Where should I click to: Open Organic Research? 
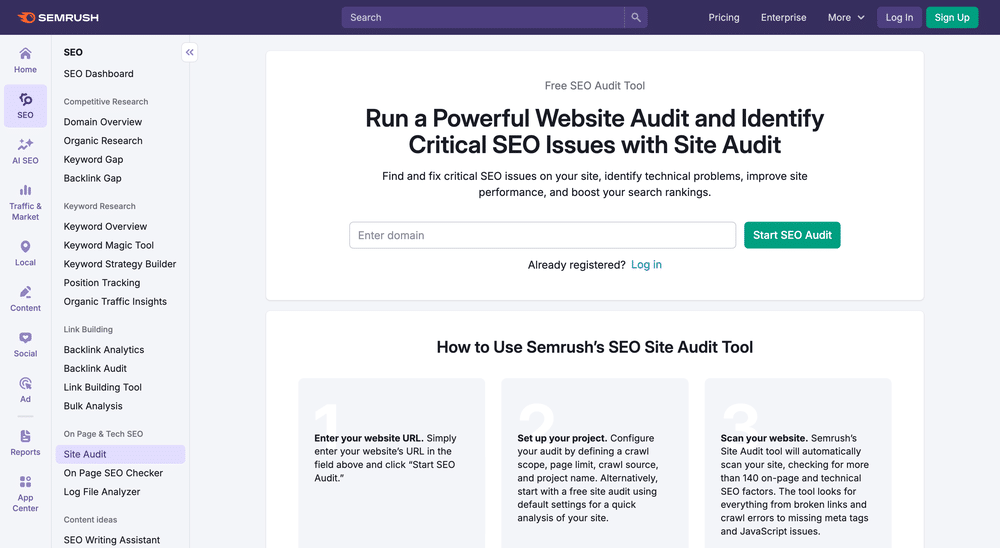(x=103, y=141)
